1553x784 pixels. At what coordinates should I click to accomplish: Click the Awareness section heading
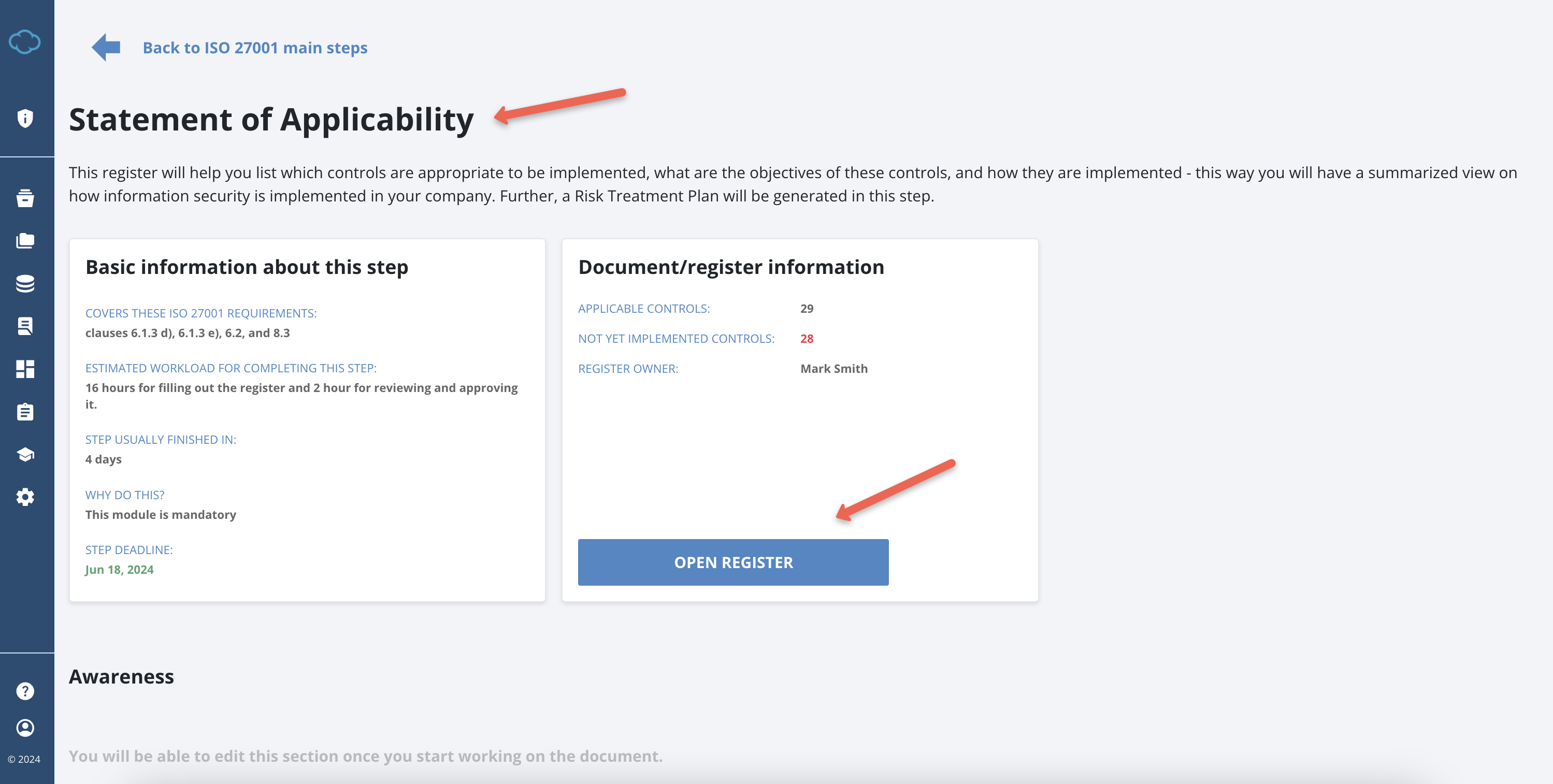click(x=121, y=676)
